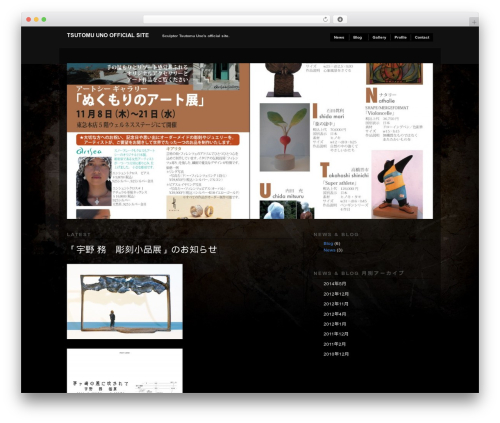Open the 2012年11月 archive link
Image resolution: width=500 pixels, height=423 pixels.
(x=336, y=304)
